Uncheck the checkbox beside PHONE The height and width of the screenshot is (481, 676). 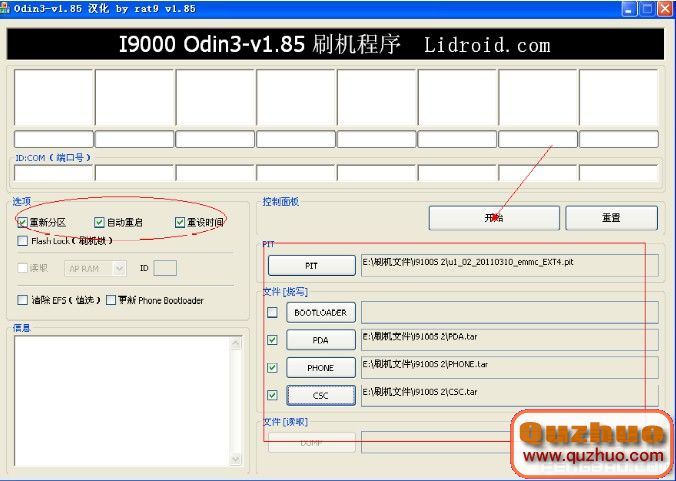coord(272,368)
